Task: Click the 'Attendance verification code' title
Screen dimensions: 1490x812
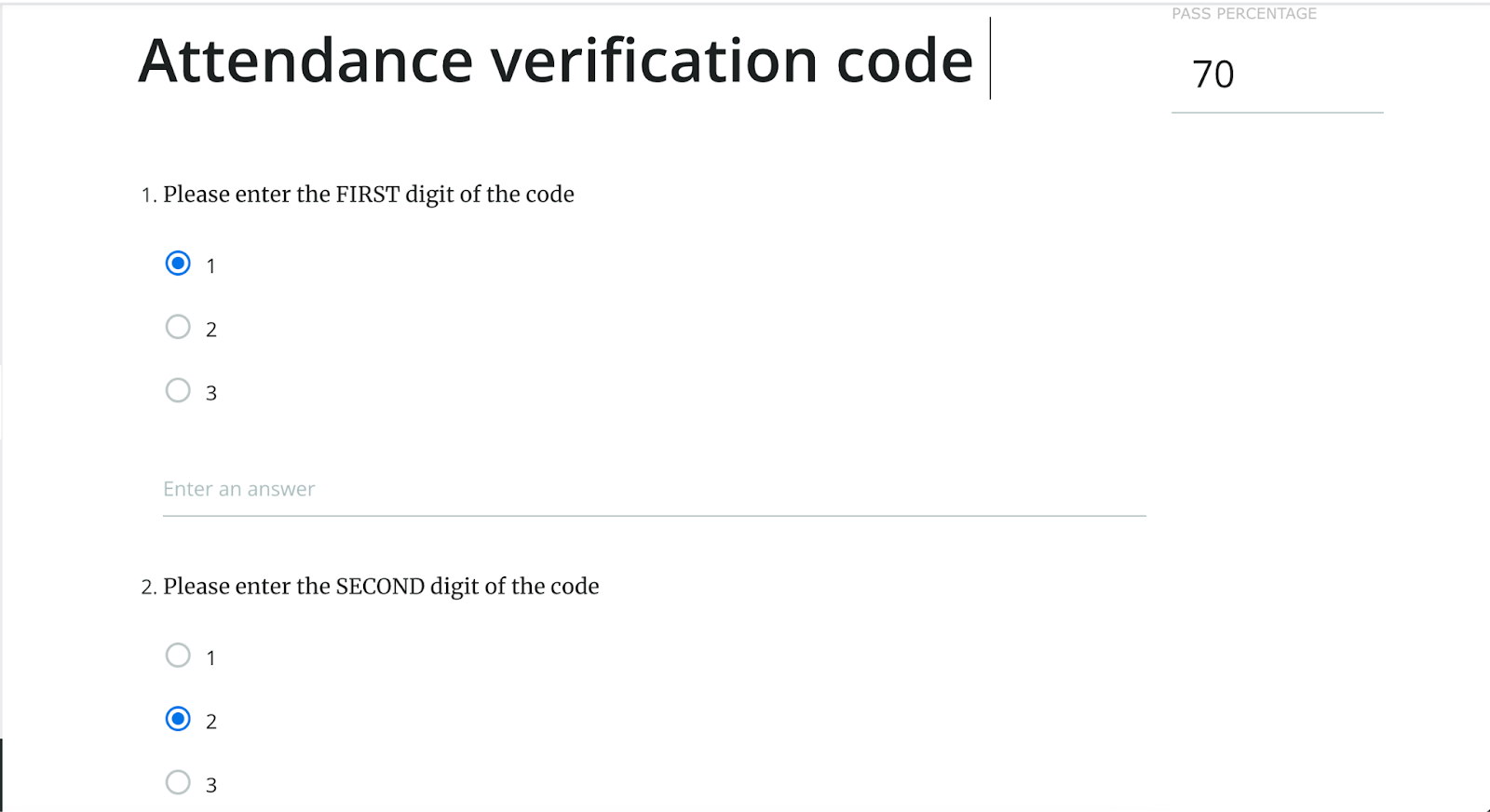Action: pos(555,61)
